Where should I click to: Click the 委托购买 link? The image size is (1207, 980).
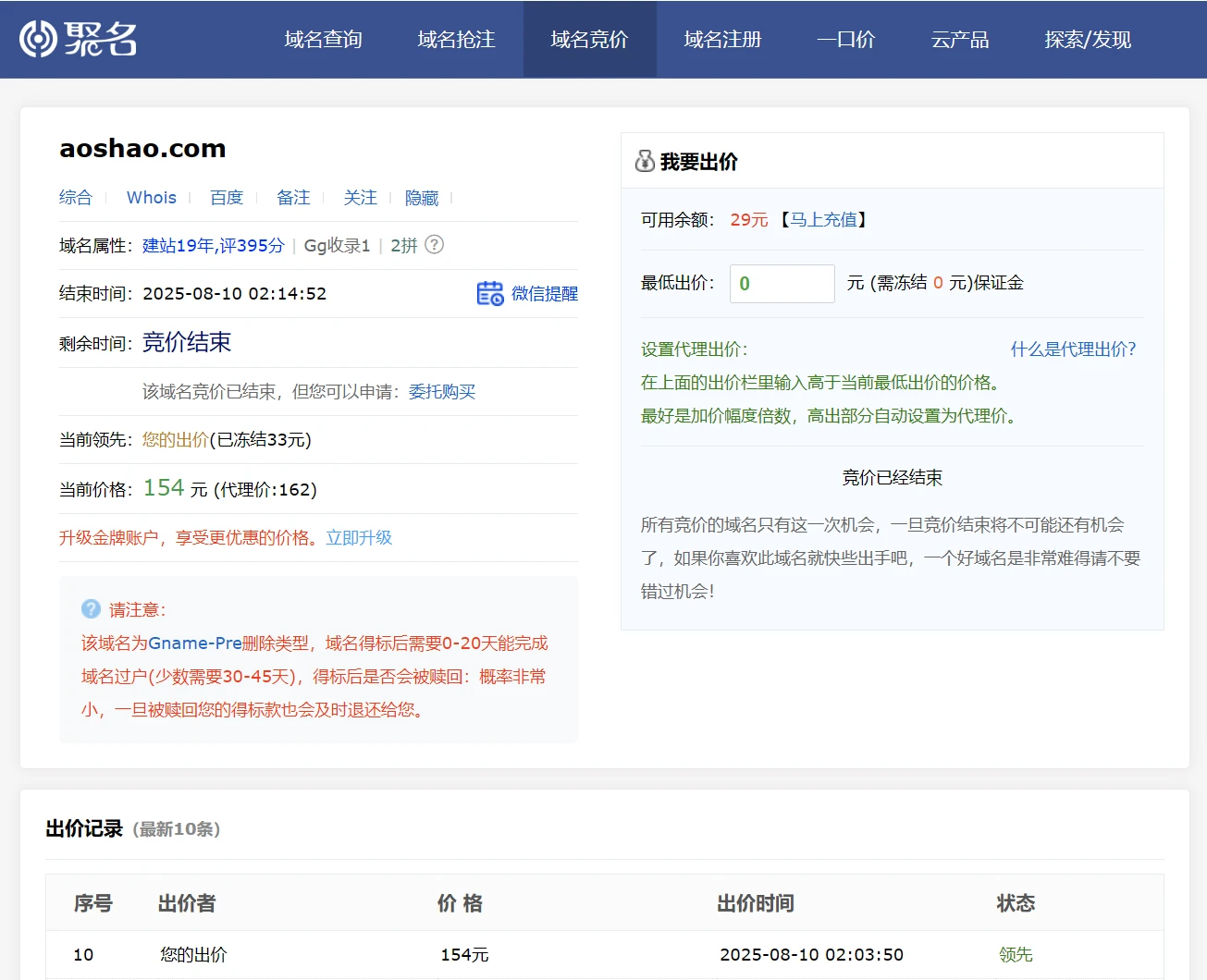click(442, 392)
